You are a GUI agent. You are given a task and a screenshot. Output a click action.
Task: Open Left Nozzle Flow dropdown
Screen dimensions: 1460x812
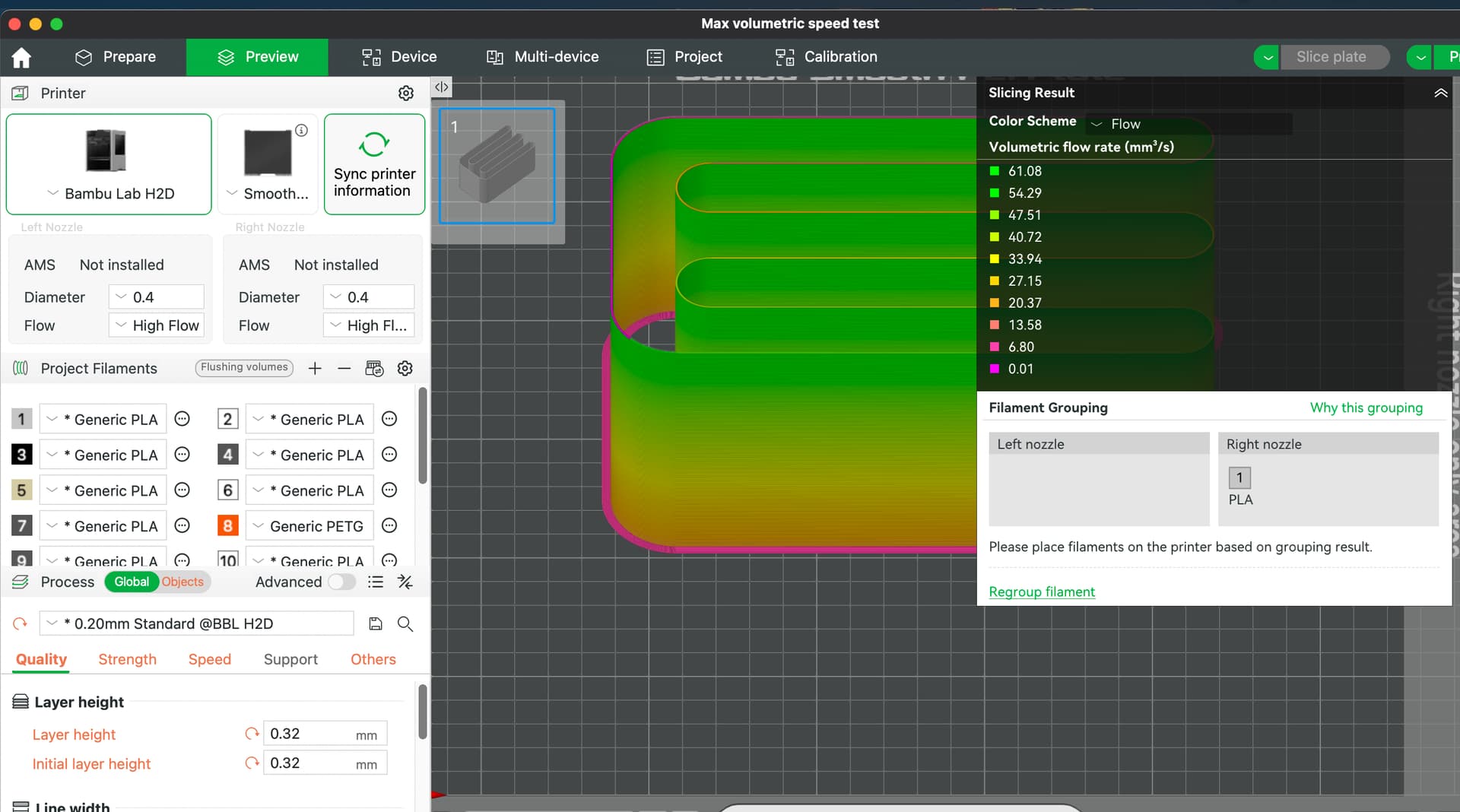[157, 325]
